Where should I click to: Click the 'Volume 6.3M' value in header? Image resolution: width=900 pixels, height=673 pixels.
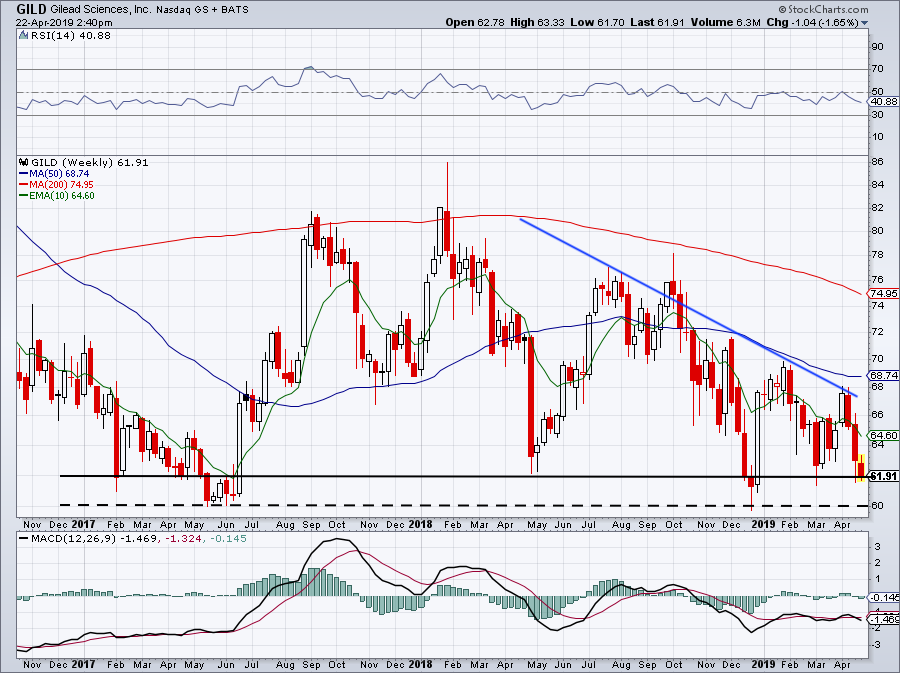point(726,23)
